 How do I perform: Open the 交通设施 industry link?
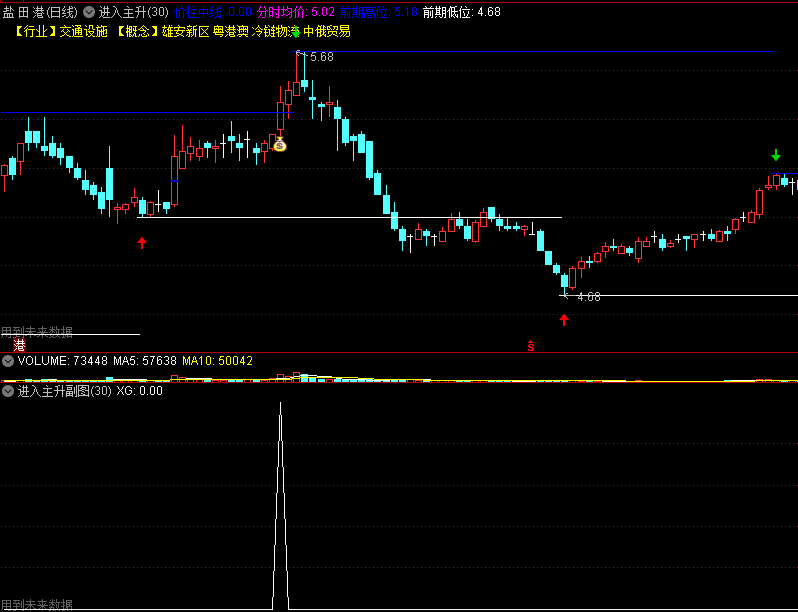pyautogui.click(x=84, y=32)
